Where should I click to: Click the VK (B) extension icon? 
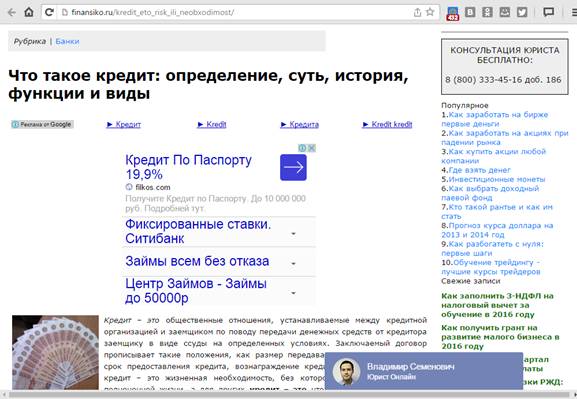[x=470, y=13]
